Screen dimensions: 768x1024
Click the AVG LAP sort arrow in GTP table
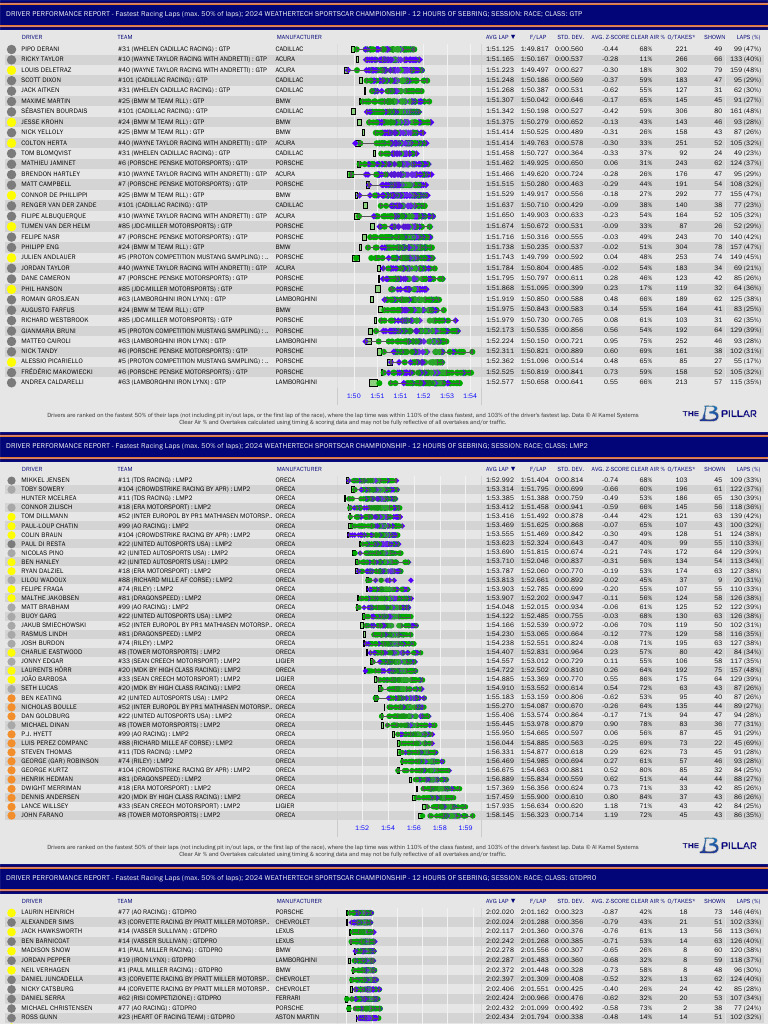click(x=513, y=37)
